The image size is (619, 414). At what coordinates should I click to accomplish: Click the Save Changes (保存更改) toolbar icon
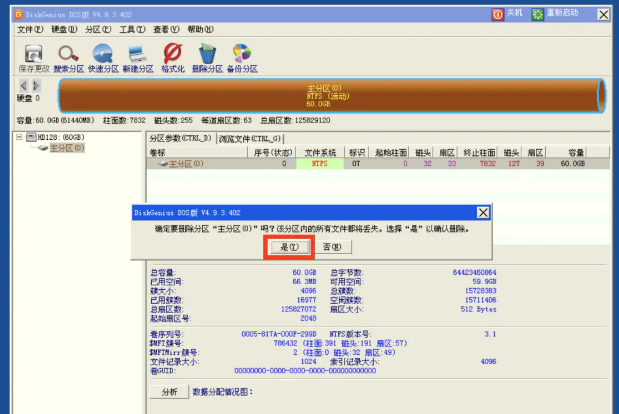34,54
